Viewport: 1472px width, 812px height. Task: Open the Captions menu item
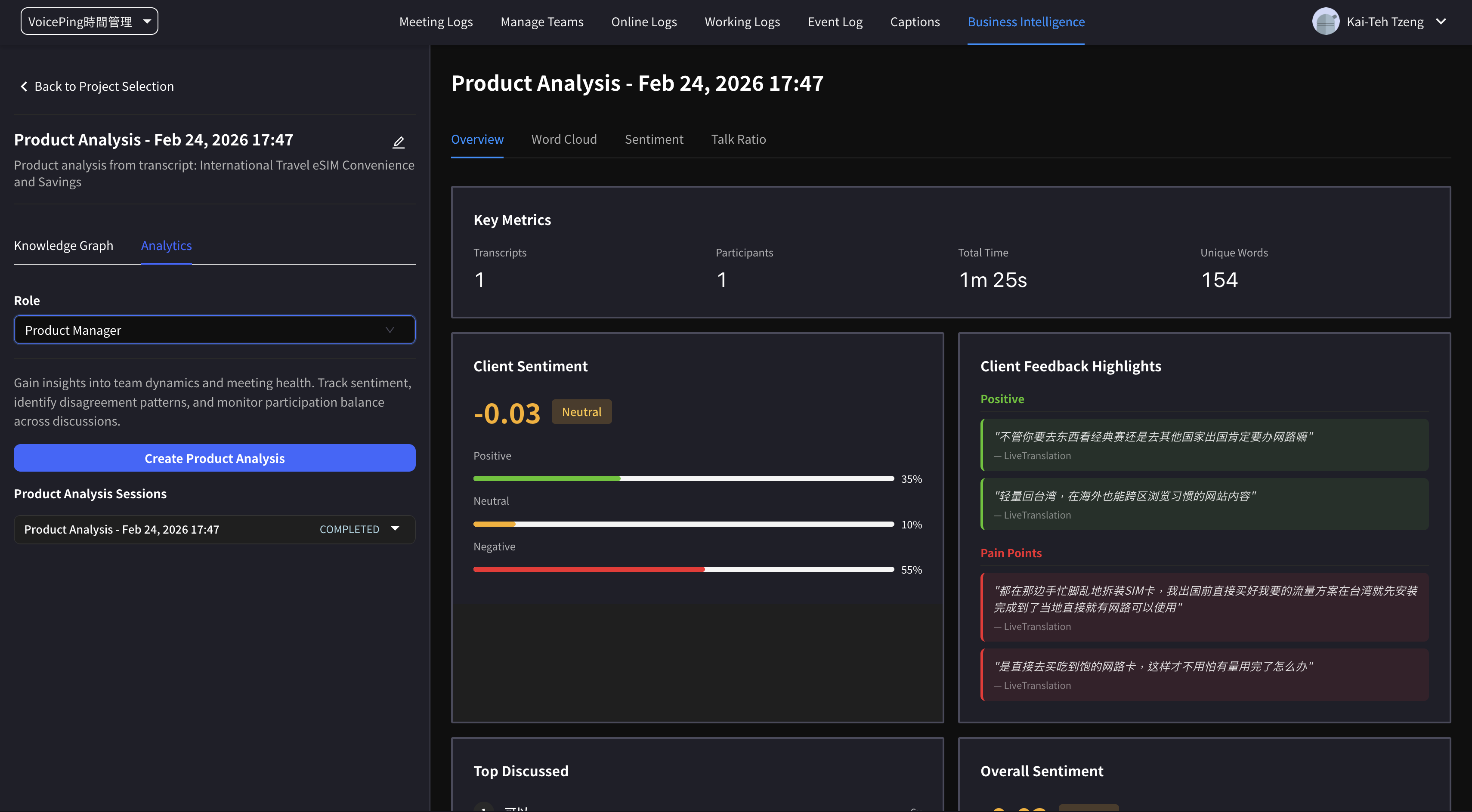tap(914, 22)
